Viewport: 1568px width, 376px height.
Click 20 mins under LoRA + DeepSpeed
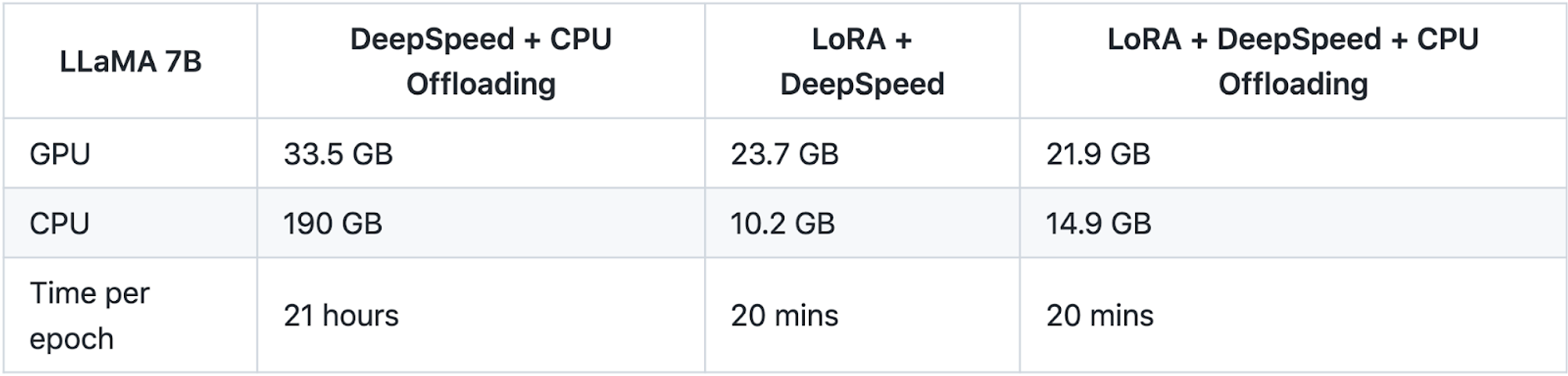tap(784, 316)
